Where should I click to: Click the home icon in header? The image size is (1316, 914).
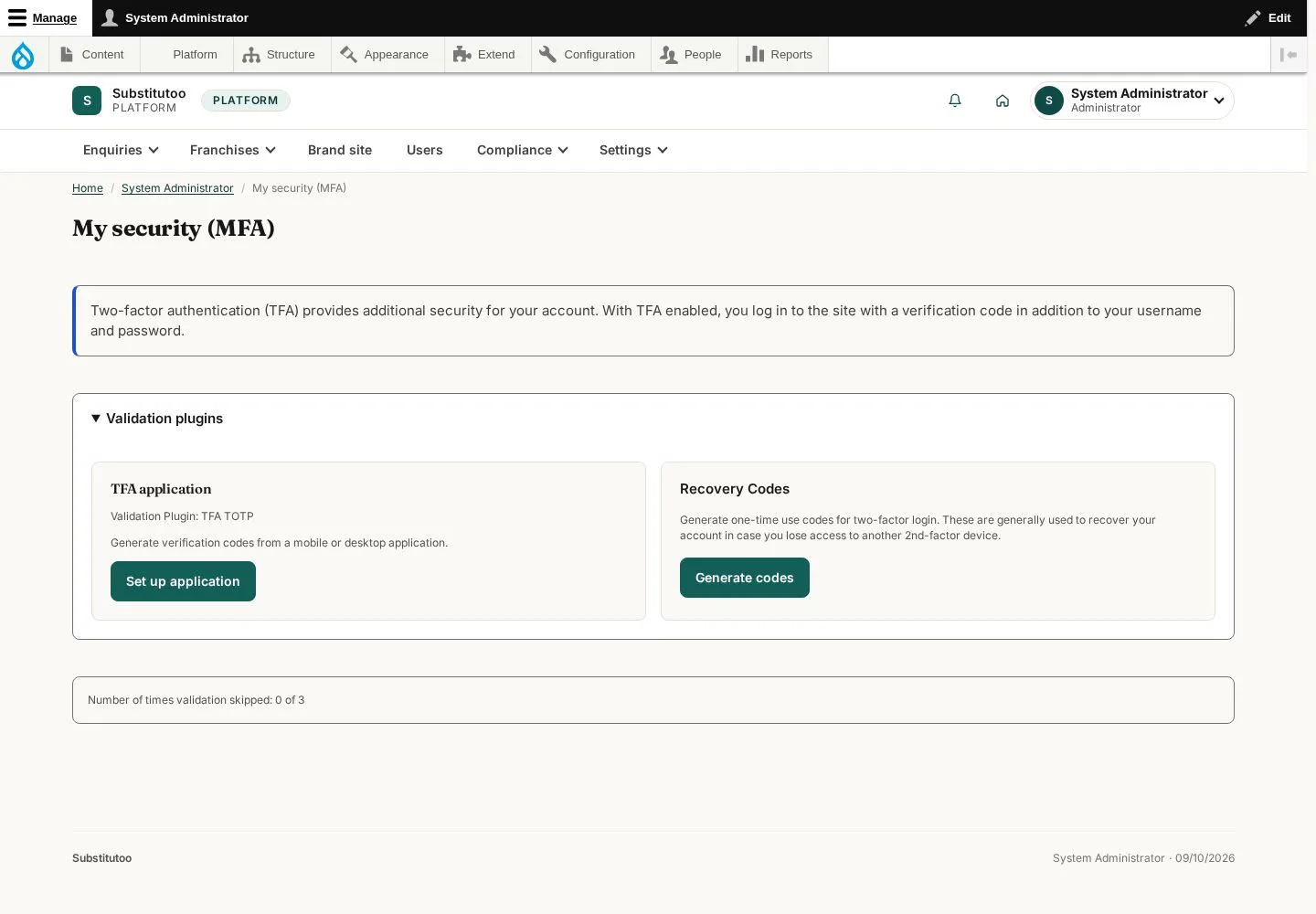[1003, 101]
